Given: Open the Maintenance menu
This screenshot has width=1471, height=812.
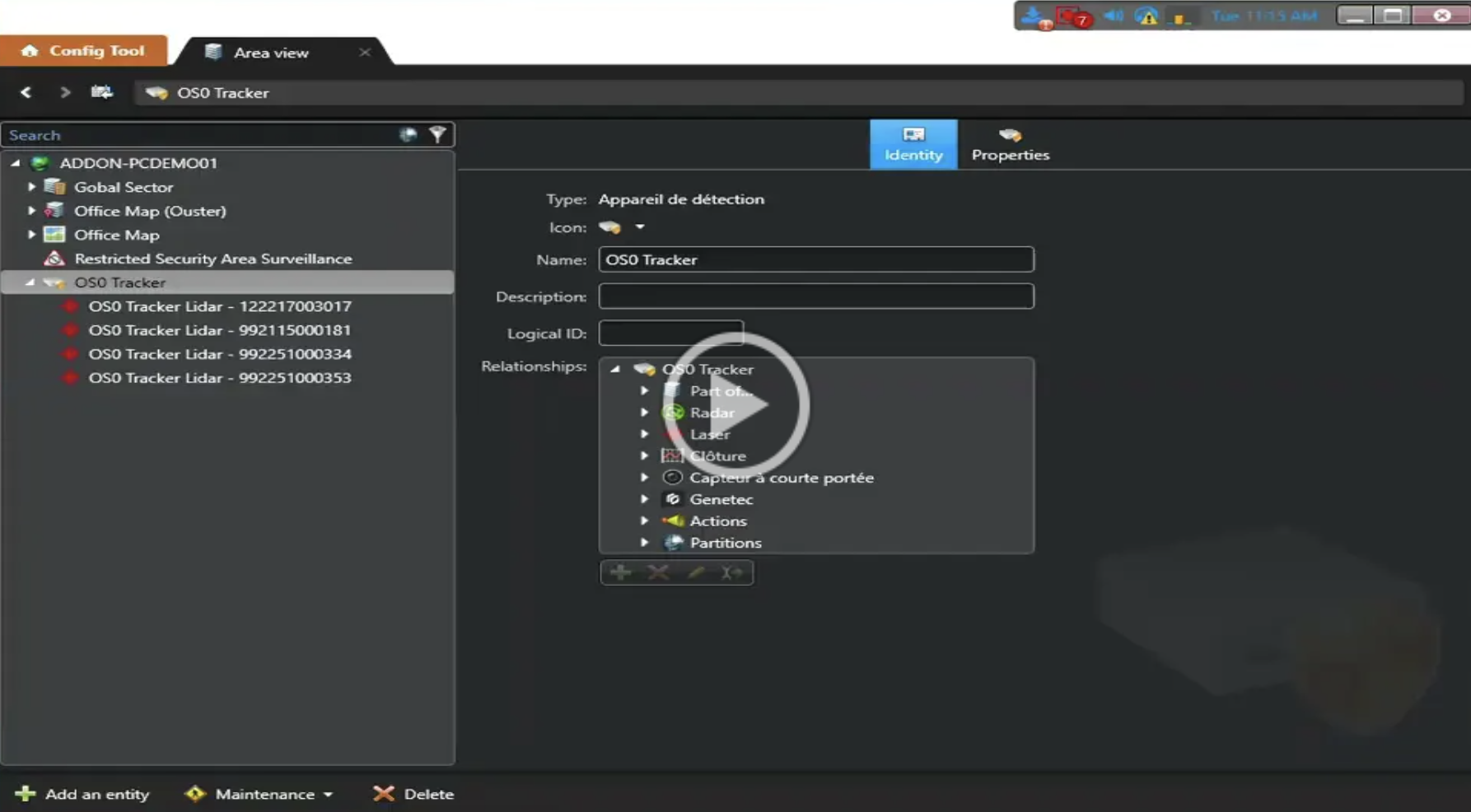Looking at the screenshot, I should pyautogui.click(x=259, y=794).
